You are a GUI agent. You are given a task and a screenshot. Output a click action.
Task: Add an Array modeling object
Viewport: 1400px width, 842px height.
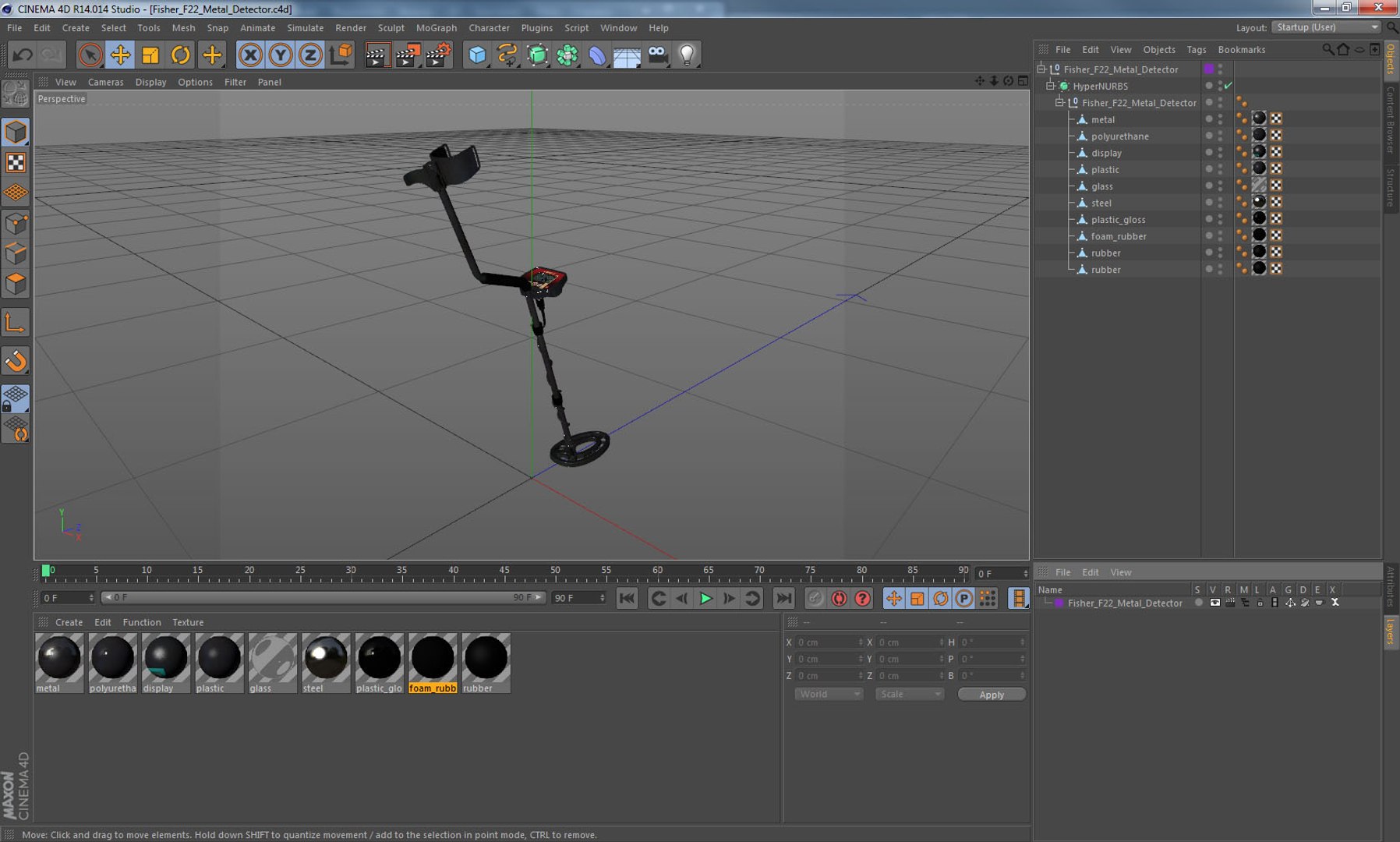point(567,55)
